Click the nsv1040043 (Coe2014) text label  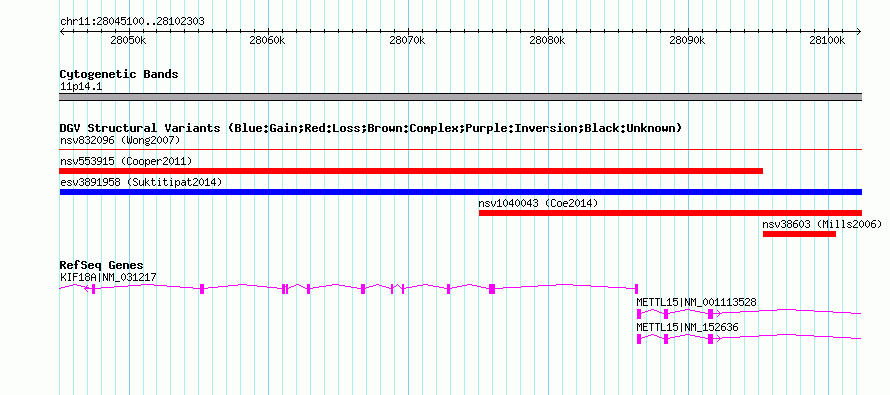point(538,203)
